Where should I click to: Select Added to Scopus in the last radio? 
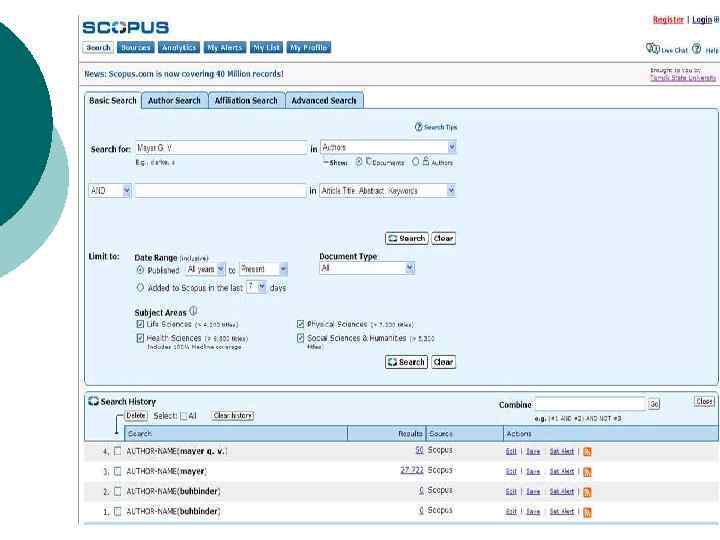click(x=141, y=287)
